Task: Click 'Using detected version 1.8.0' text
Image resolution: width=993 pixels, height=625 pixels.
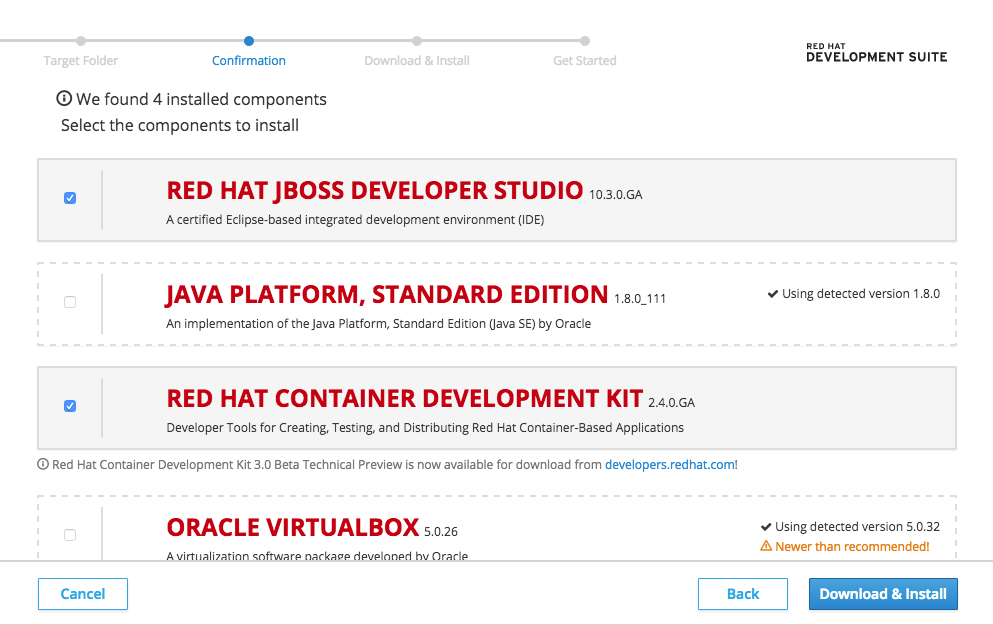Action: pyautogui.click(x=861, y=294)
